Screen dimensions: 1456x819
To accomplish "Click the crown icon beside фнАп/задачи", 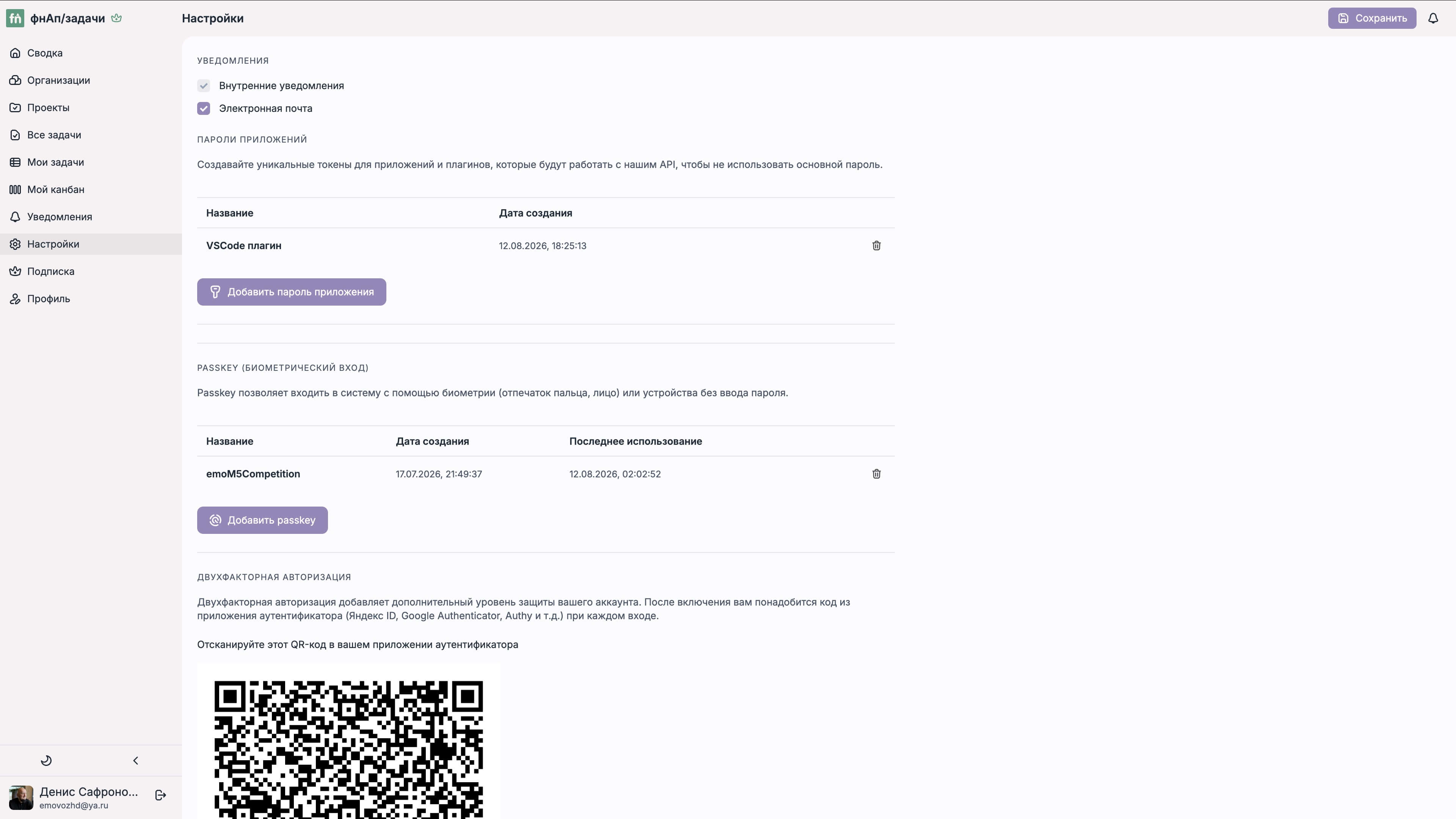I will click(x=116, y=18).
